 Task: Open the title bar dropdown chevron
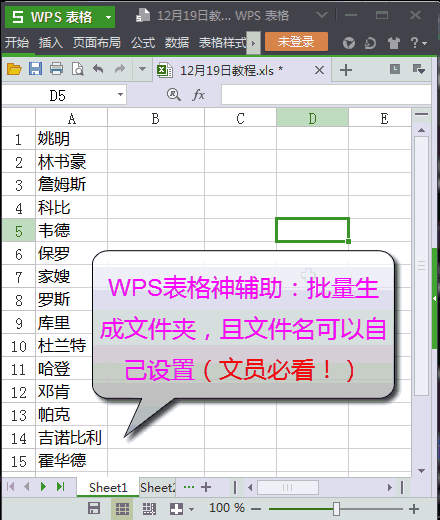tap(322, 15)
